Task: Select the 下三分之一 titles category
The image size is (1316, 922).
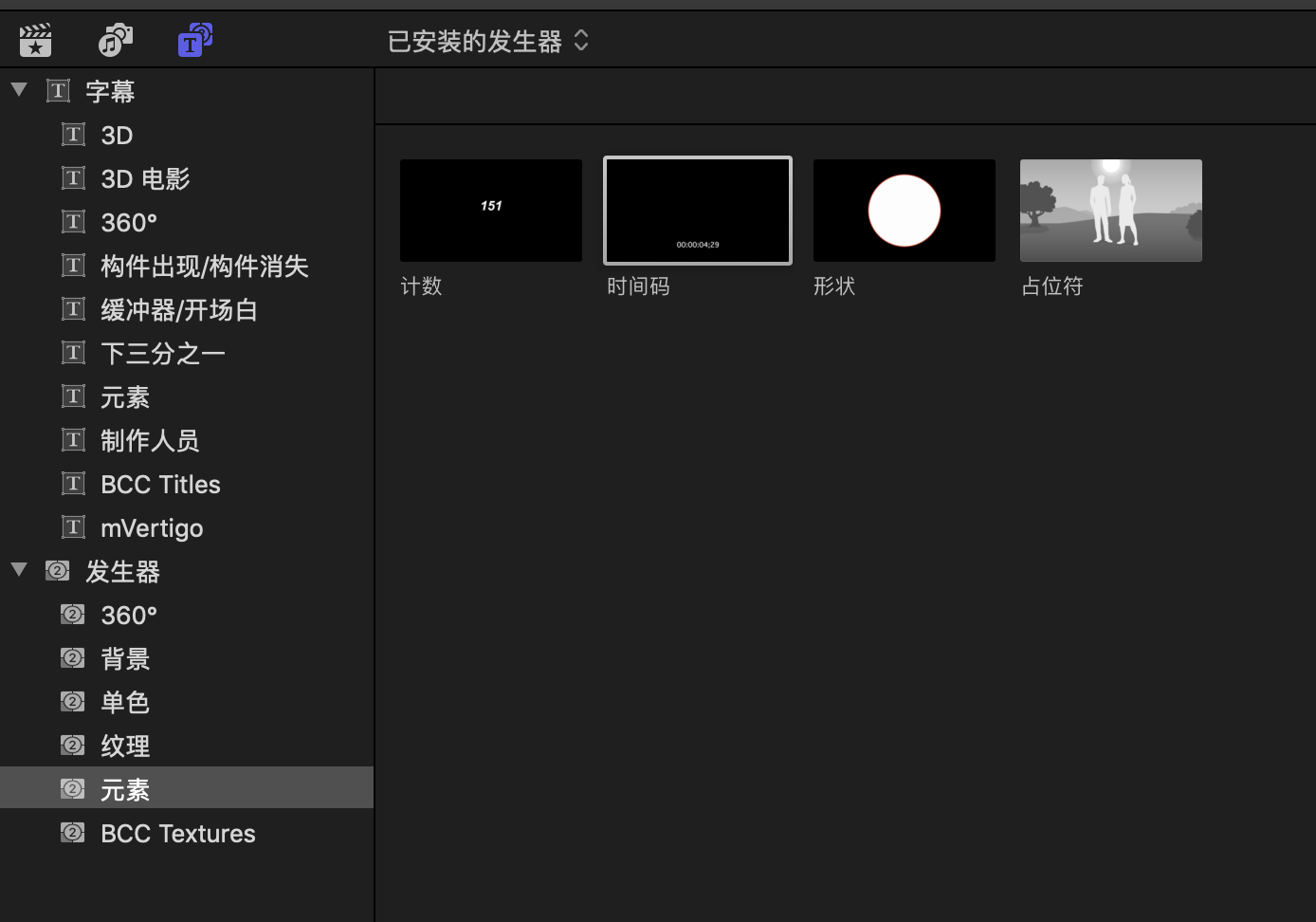Action: point(163,354)
